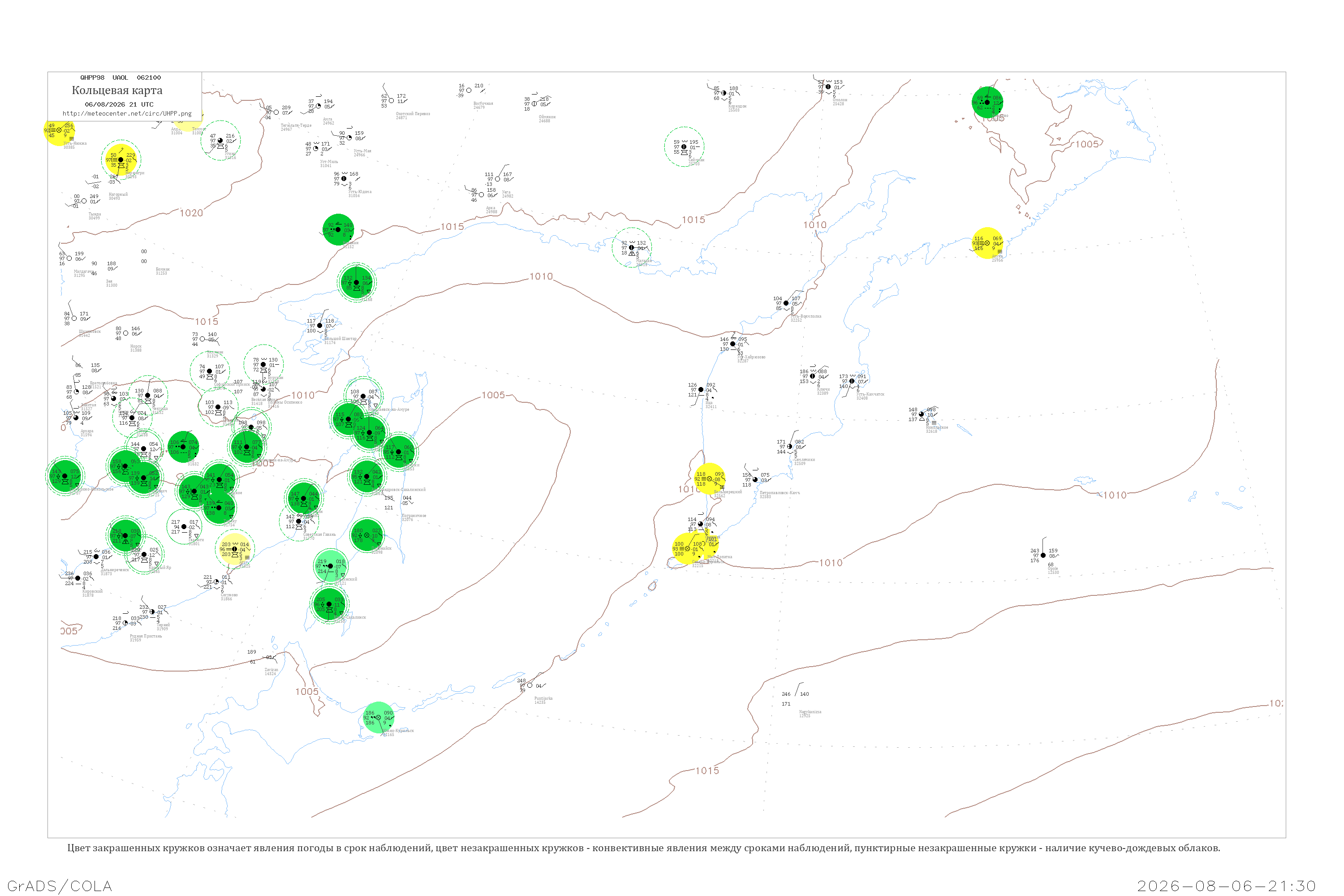Select the 'Рудная Пристань 31959' label

pyautogui.click(x=146, y=638)
